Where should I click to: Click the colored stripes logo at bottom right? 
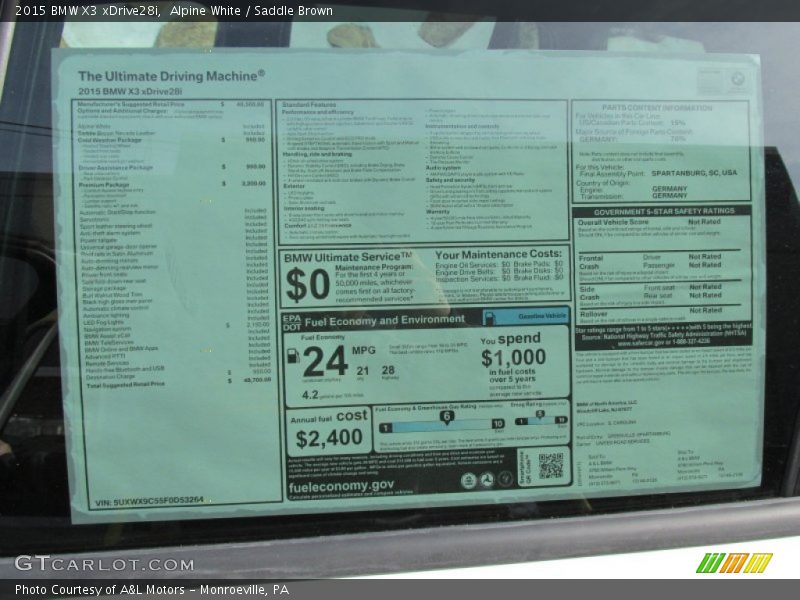tap(734, 562)
